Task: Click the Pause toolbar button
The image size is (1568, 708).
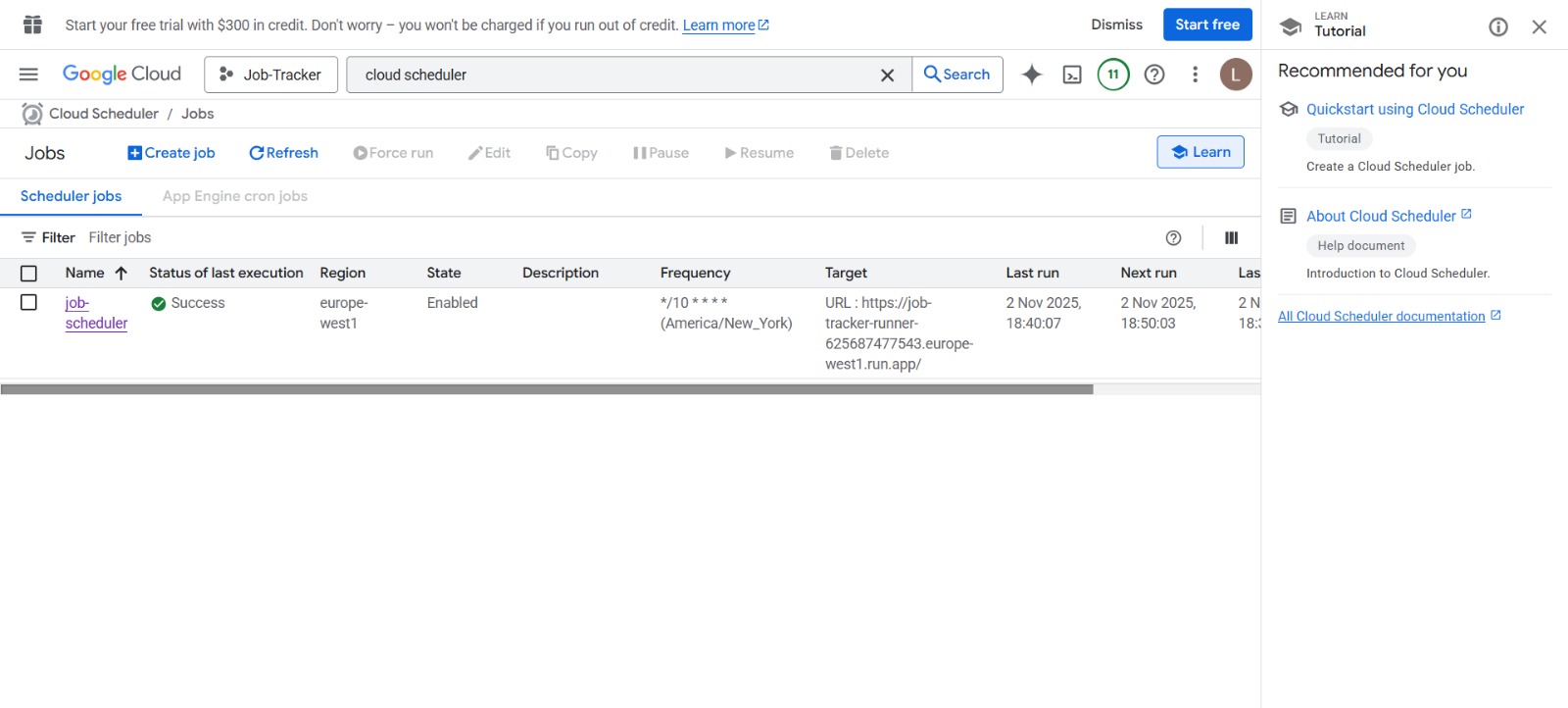Action: (x=661, y=153)
